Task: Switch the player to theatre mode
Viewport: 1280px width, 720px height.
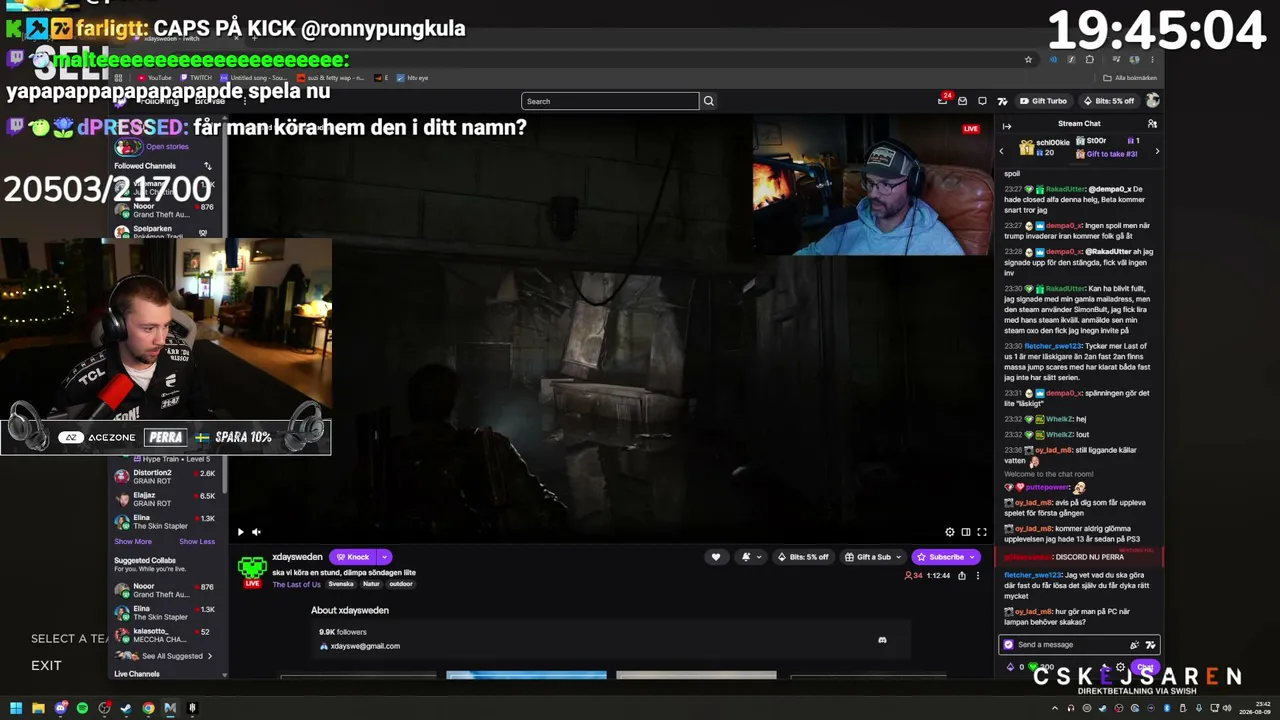Action: click(x=966, y=532)
